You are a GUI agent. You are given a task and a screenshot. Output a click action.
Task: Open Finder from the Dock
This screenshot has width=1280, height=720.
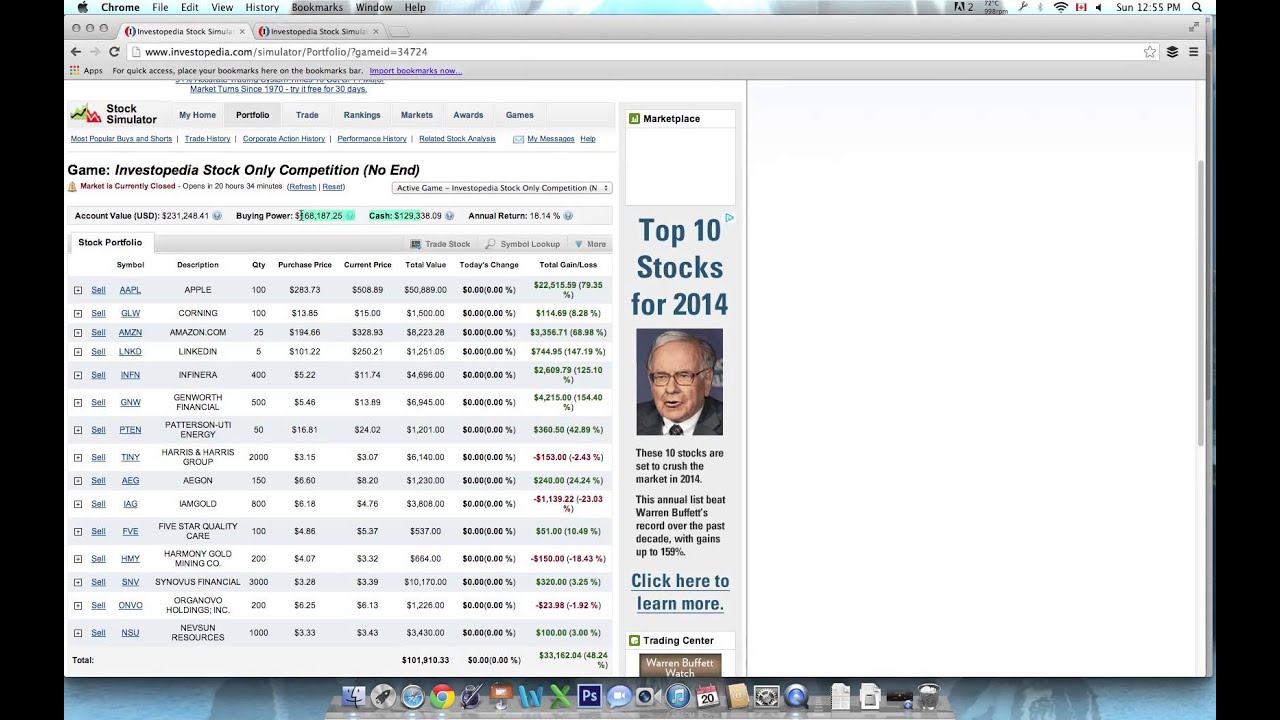353,697
